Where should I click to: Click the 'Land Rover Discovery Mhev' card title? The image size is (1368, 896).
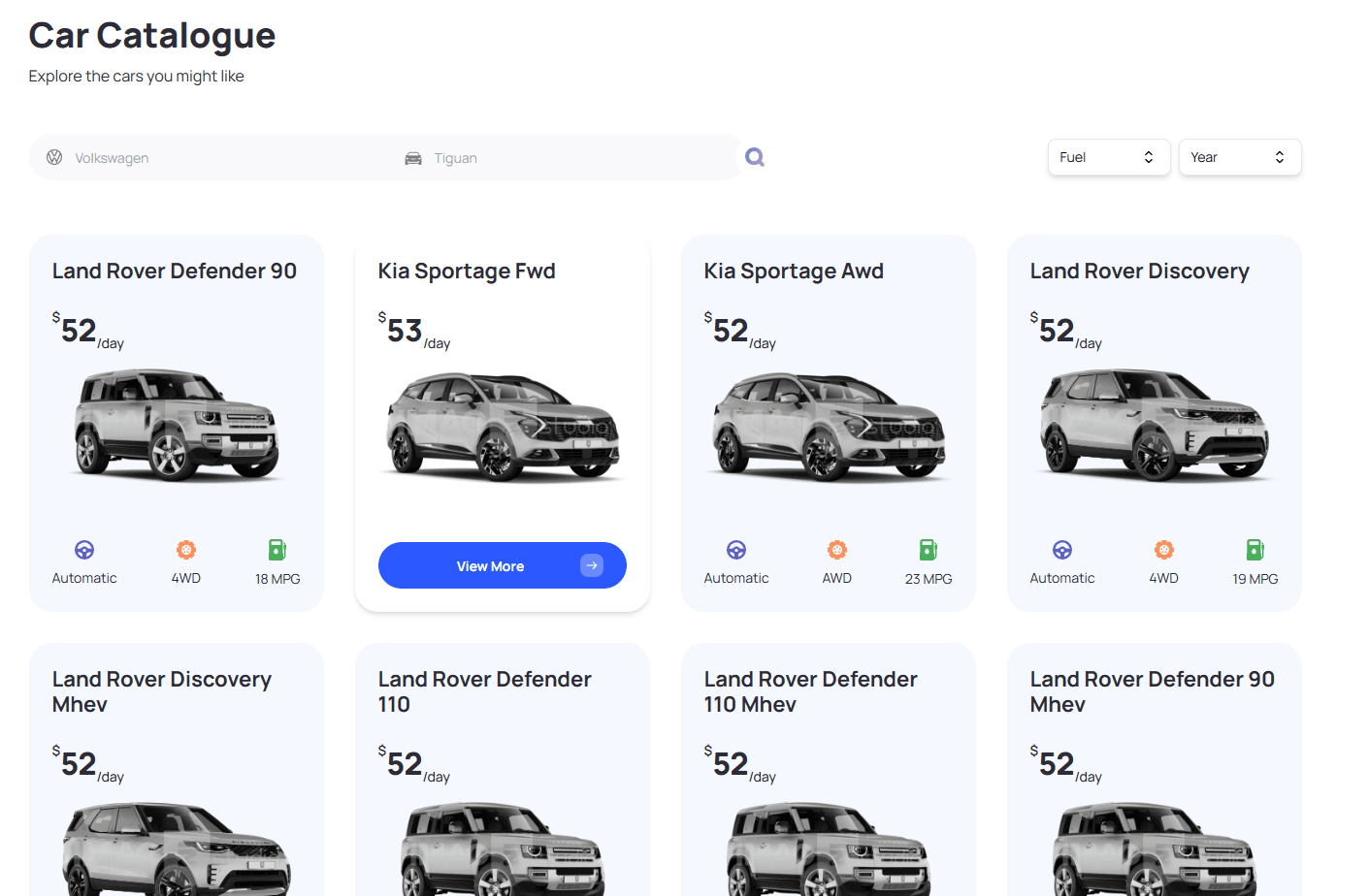coord(162,692)
